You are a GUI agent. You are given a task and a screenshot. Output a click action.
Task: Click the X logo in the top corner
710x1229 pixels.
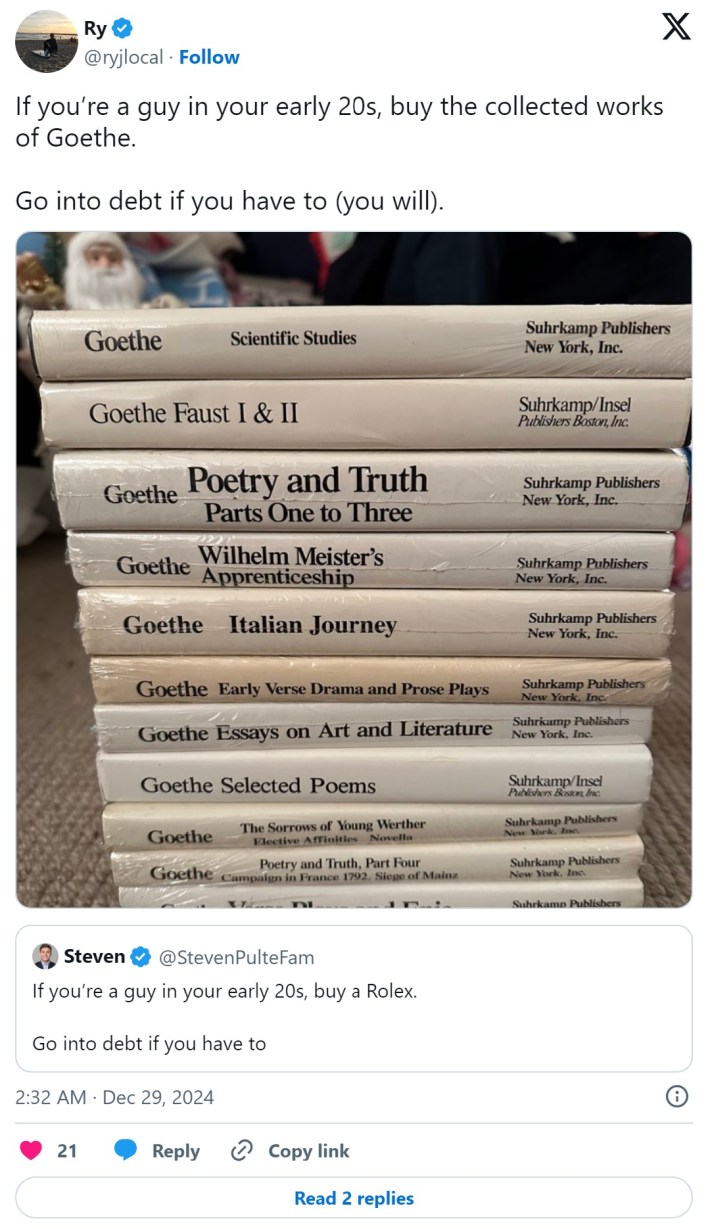click(x=676, y=27)
